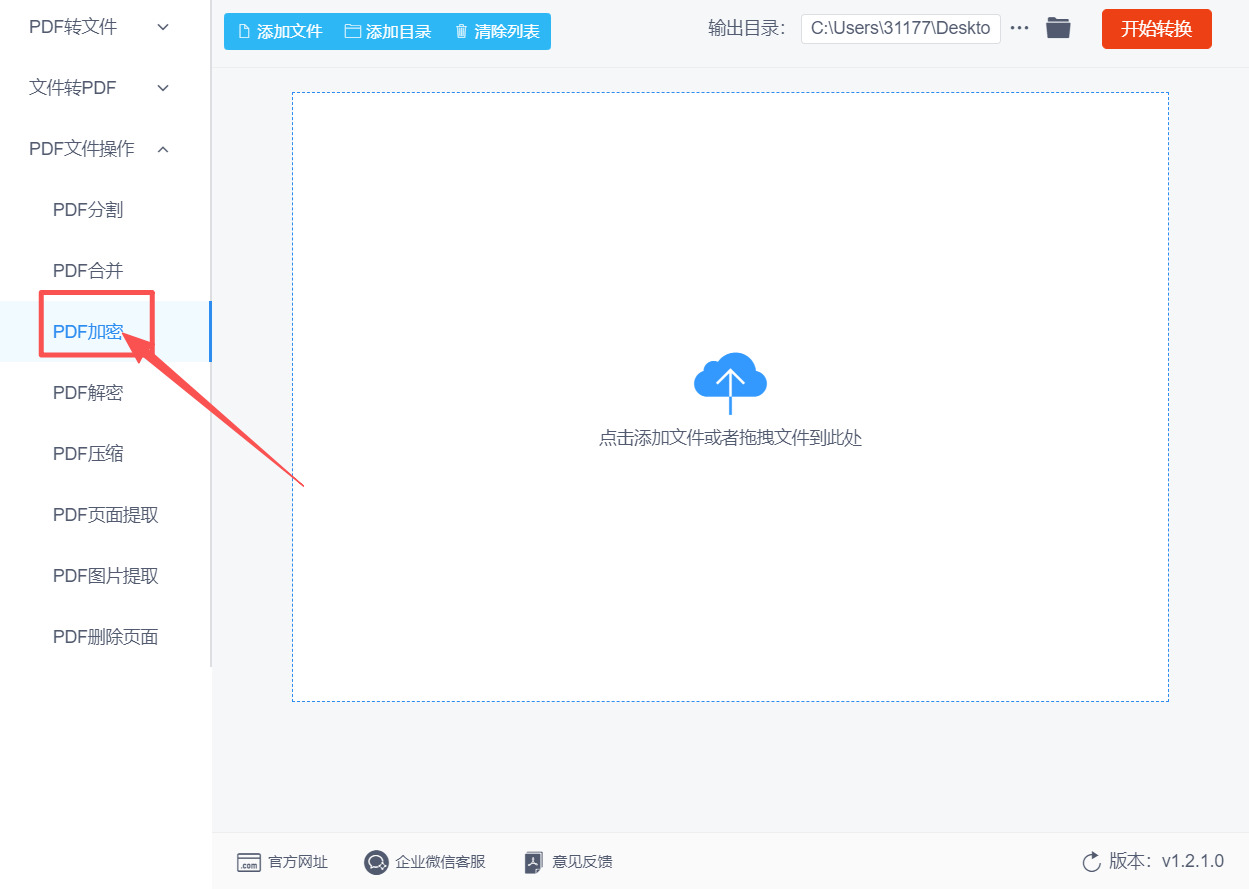Viewport: 1249px width, 889px height.
Task: Expand the PDF转文件 section chevron
Action: tap(163, 27)
